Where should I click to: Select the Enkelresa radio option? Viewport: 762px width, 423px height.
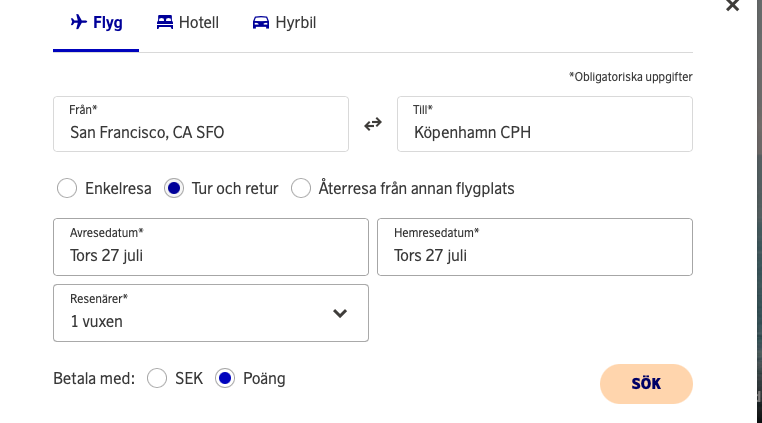[67, 188]
